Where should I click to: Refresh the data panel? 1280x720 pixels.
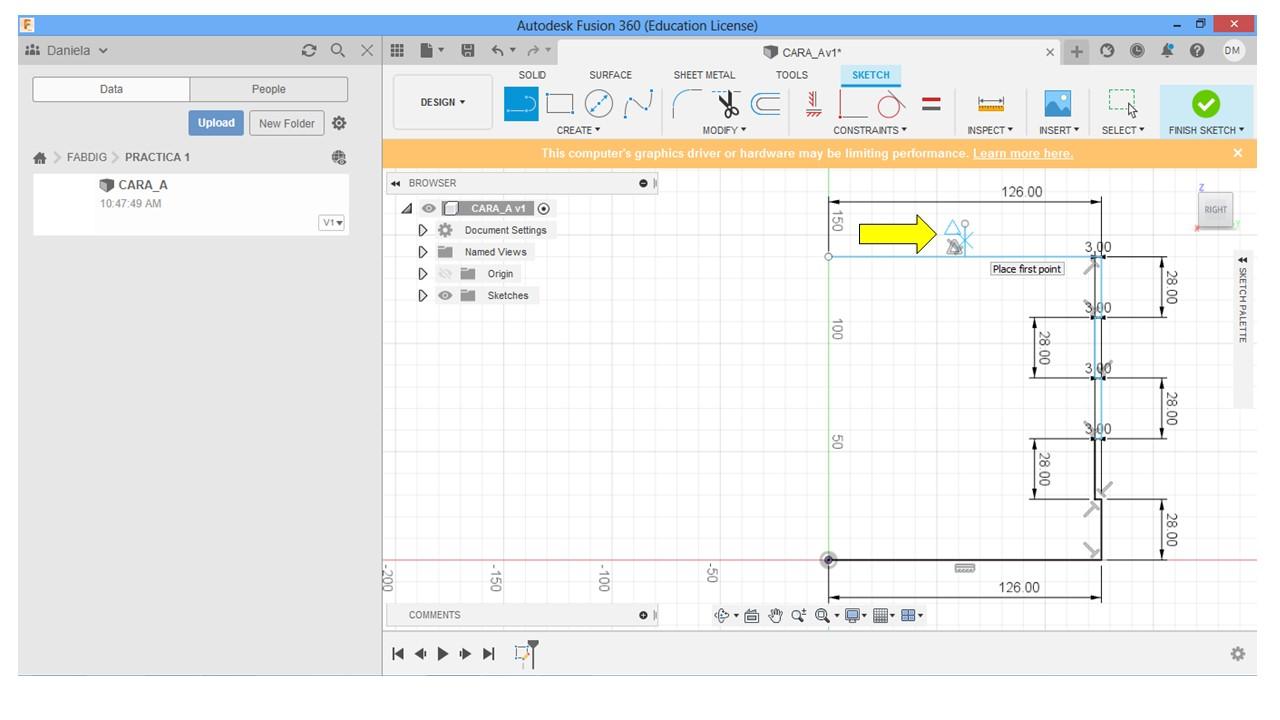pyautogui.click(x=309, y=50)
